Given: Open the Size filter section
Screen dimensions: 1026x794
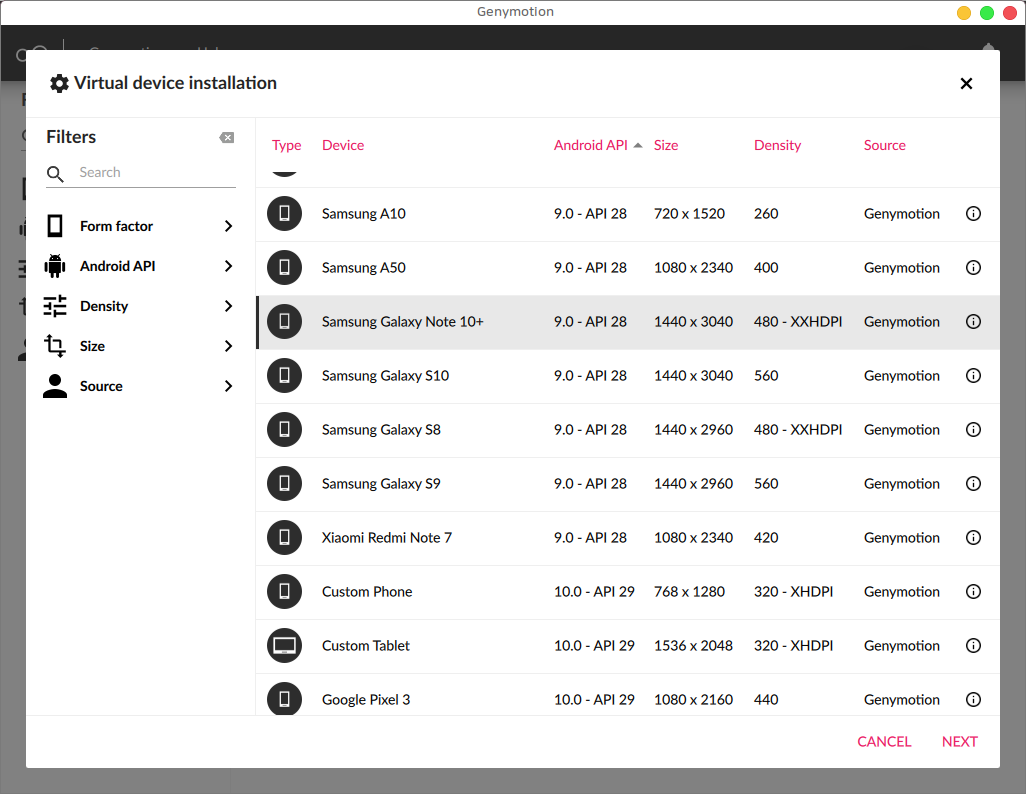Looking at the screenshot, I should (140, 346).
